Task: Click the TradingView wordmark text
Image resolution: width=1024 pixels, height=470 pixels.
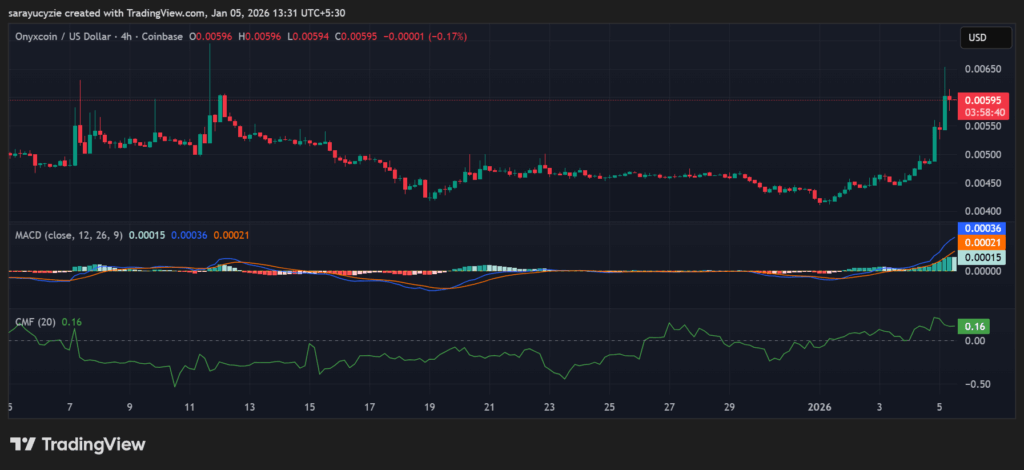Action: [93, 444]
